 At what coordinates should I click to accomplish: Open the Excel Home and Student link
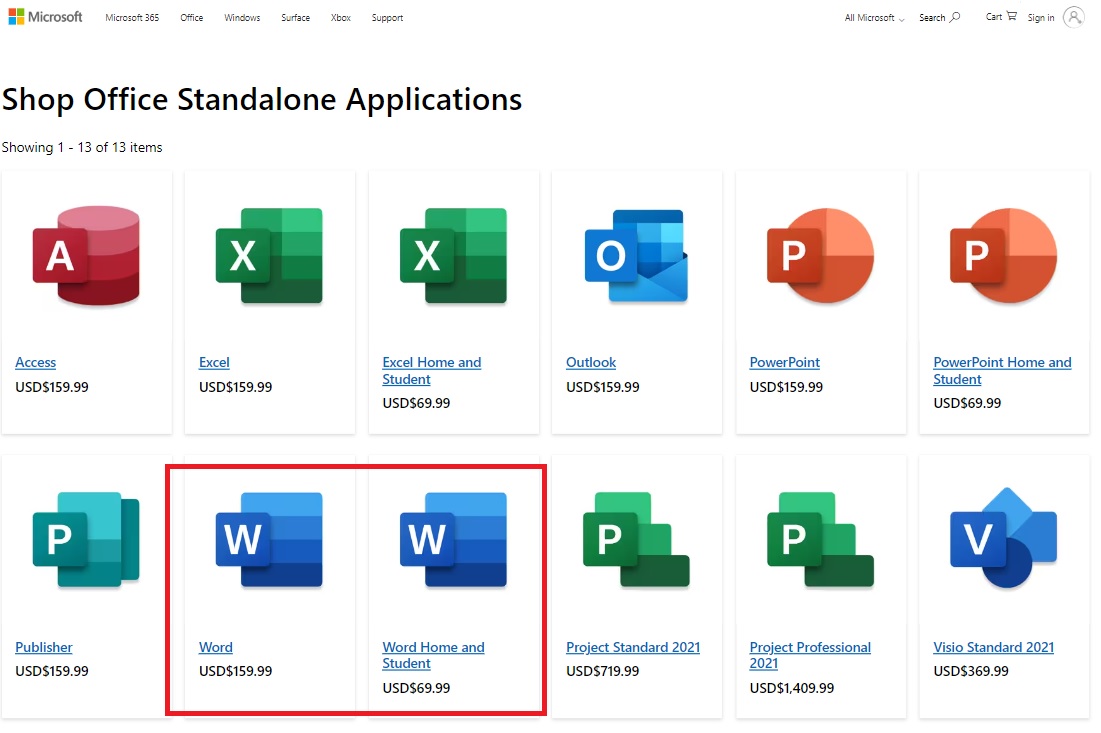pyautogui.click(x=431, y=370)
